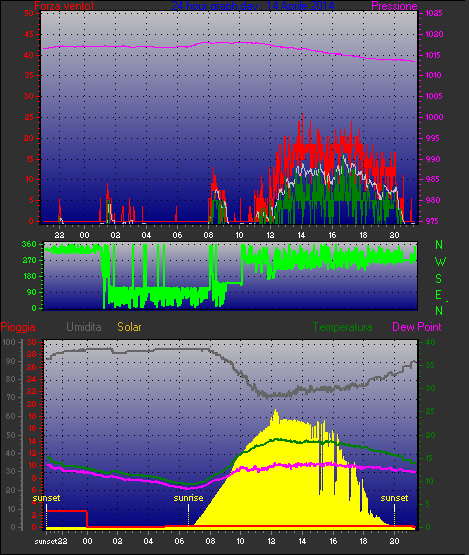Click the Pioggia legend label
469x555 pixels.
18,327
